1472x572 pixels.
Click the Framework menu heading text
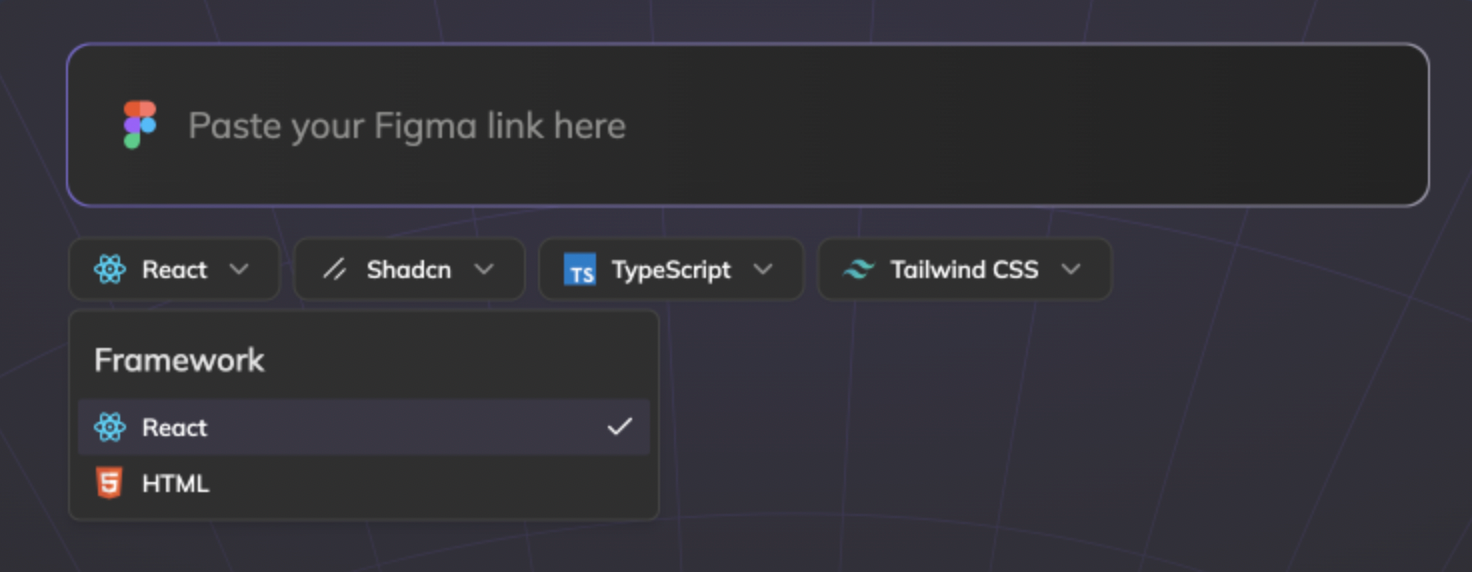pyautogui.click(x=179, y=360)
